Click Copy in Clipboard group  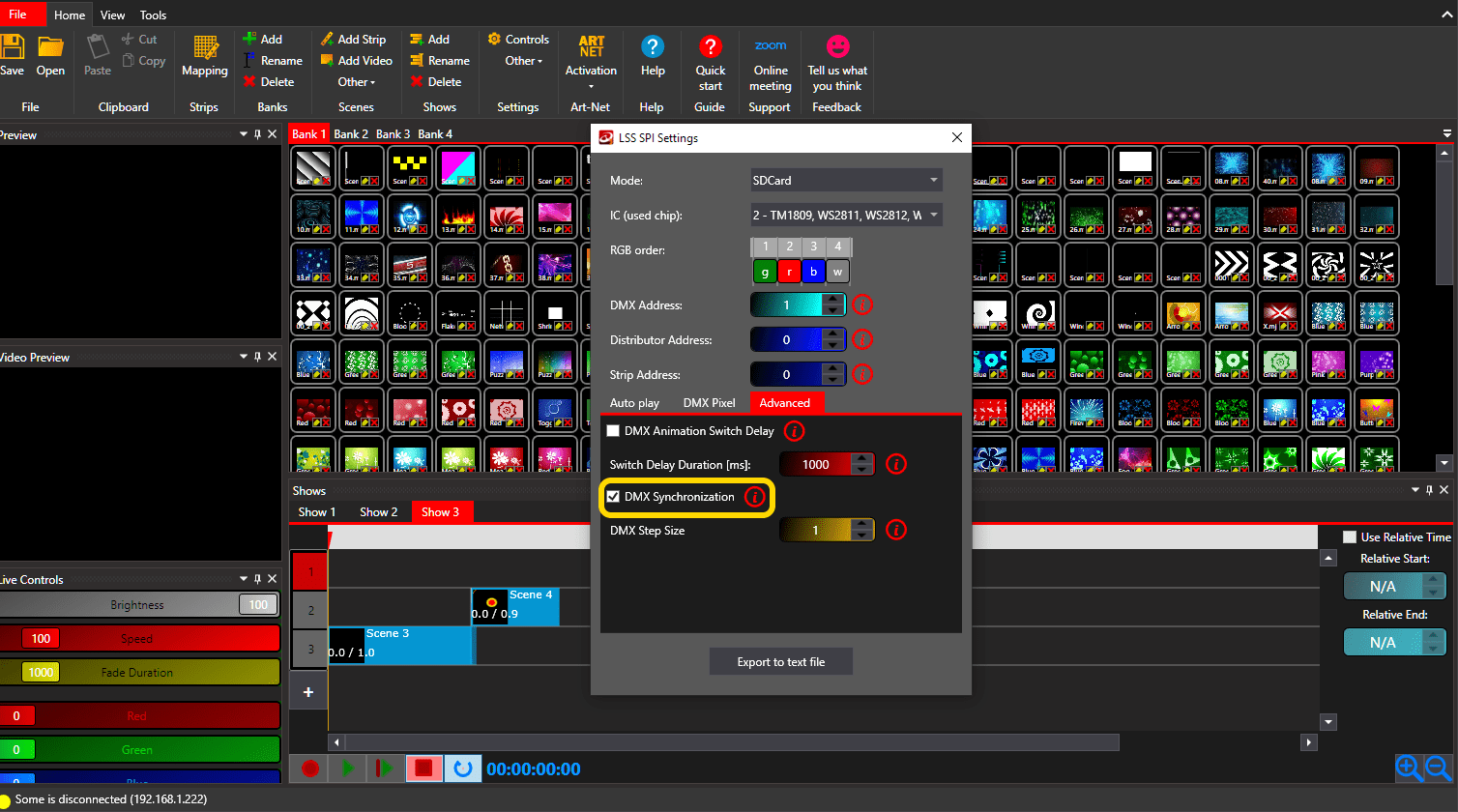[143, 61]
